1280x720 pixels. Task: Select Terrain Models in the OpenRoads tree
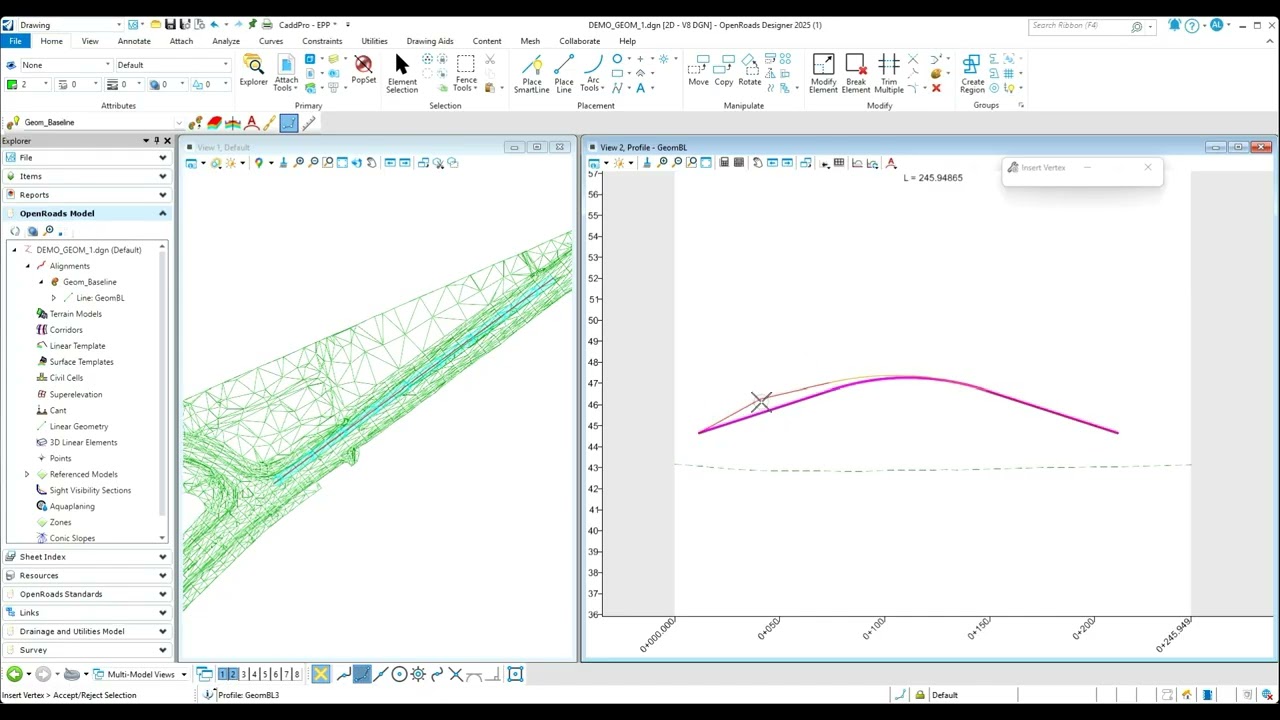tap(76, 314)
